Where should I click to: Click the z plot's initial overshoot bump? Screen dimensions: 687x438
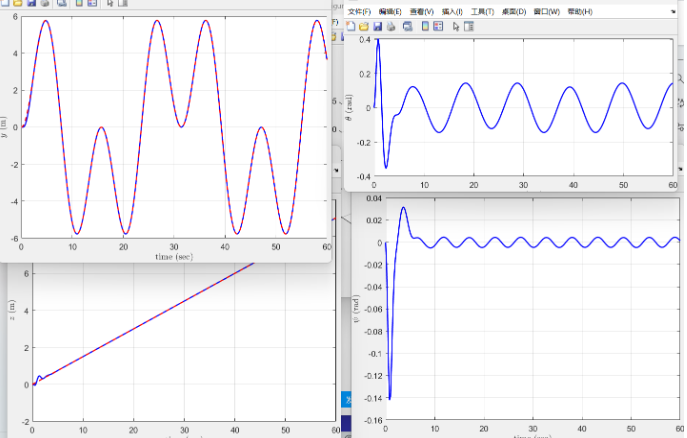coord(39,377)
